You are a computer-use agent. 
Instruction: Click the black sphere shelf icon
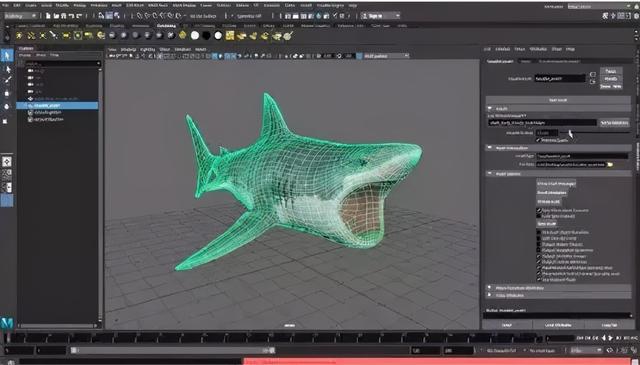pos(206,36)
